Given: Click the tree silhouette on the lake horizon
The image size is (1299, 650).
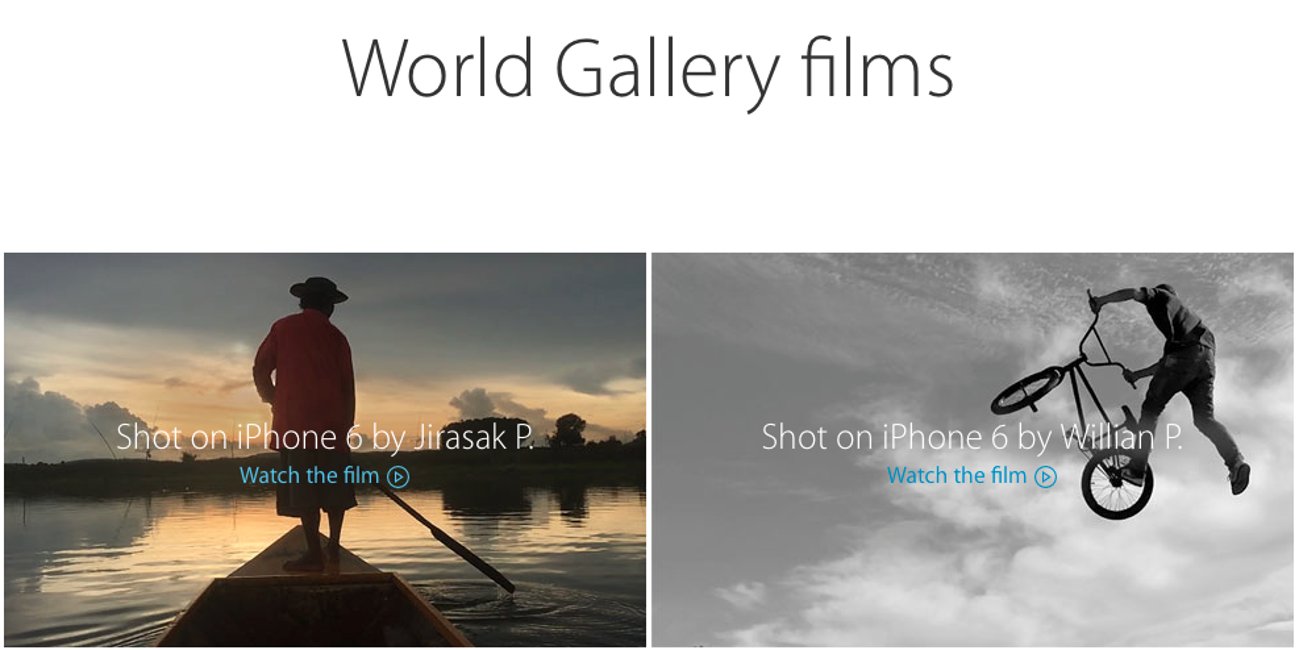Looking at the screenshot, I should pos(569,430).
